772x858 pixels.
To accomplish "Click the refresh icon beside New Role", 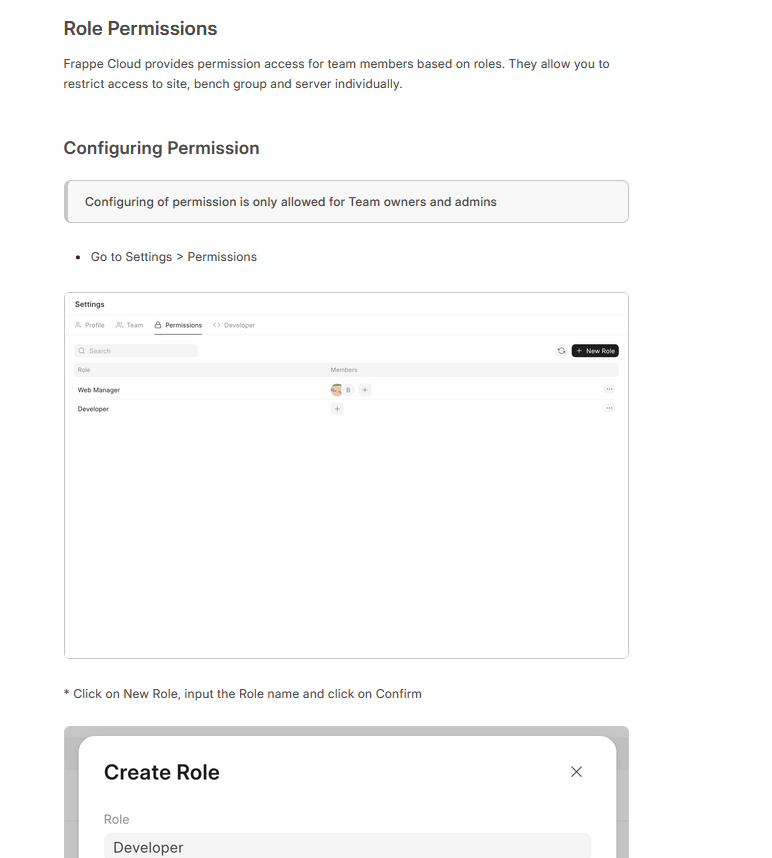I will point(561,351).
